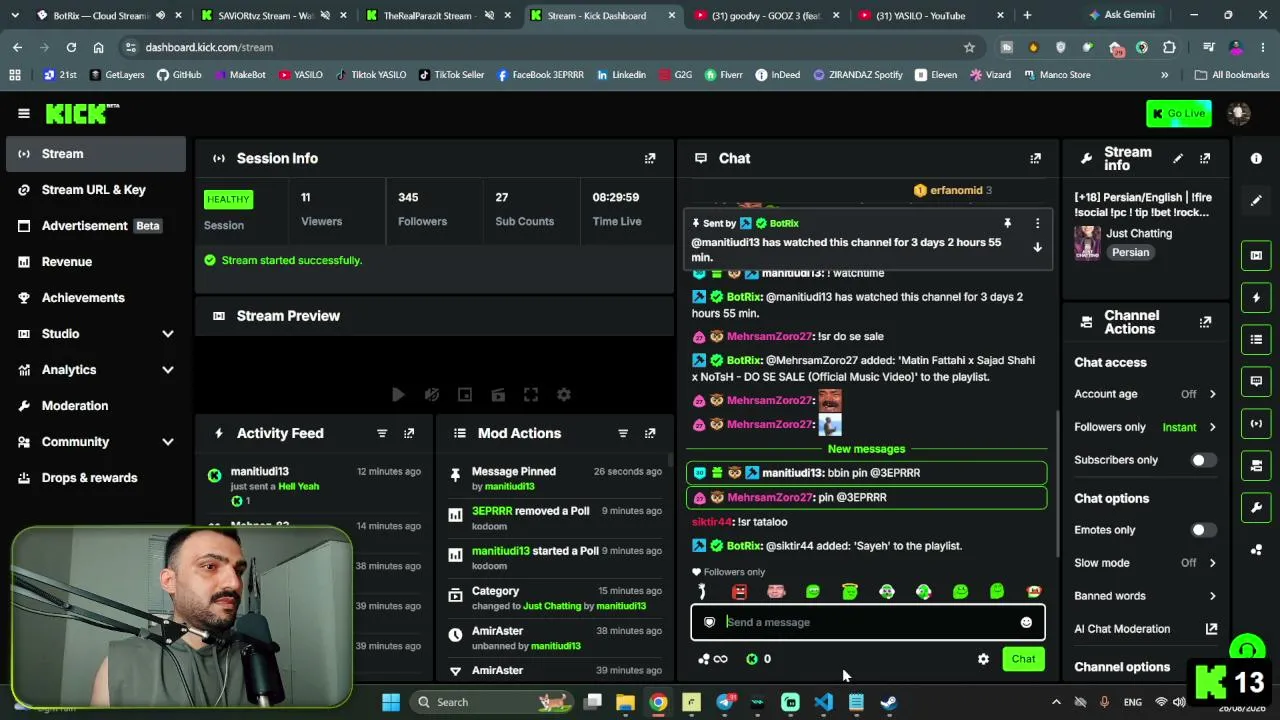Open the Account age setting
The height and width of the screenshot is (720, 1280).
[x=1145, y=394]
